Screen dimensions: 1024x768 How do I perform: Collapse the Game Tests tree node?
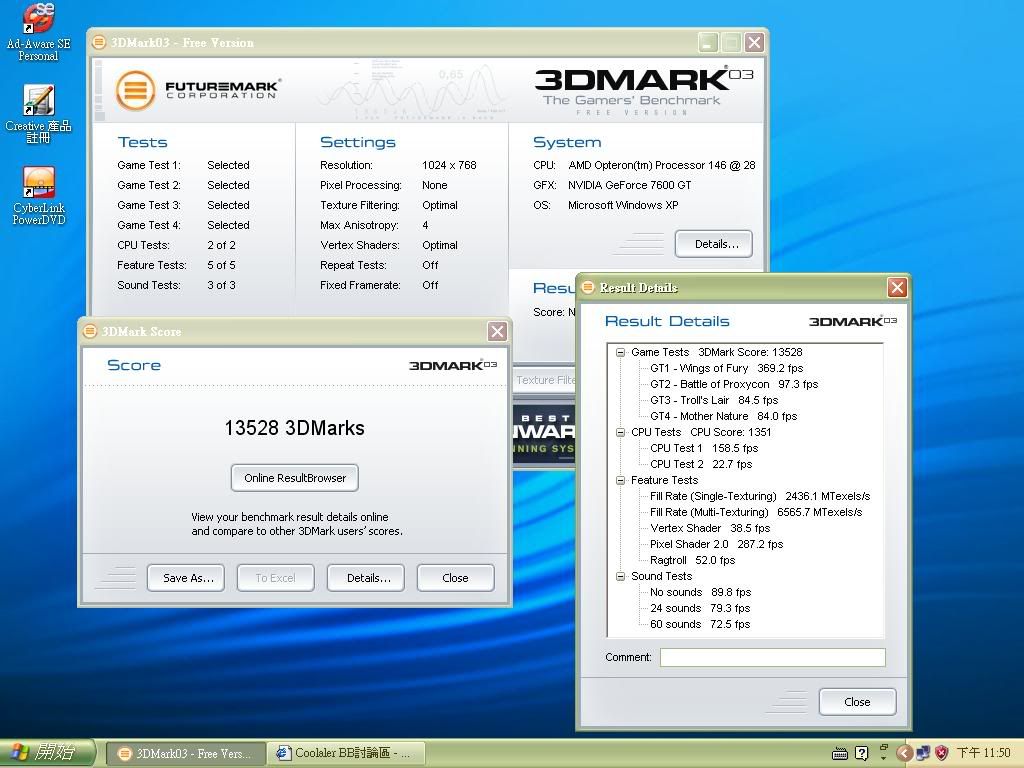click(620, 352)
